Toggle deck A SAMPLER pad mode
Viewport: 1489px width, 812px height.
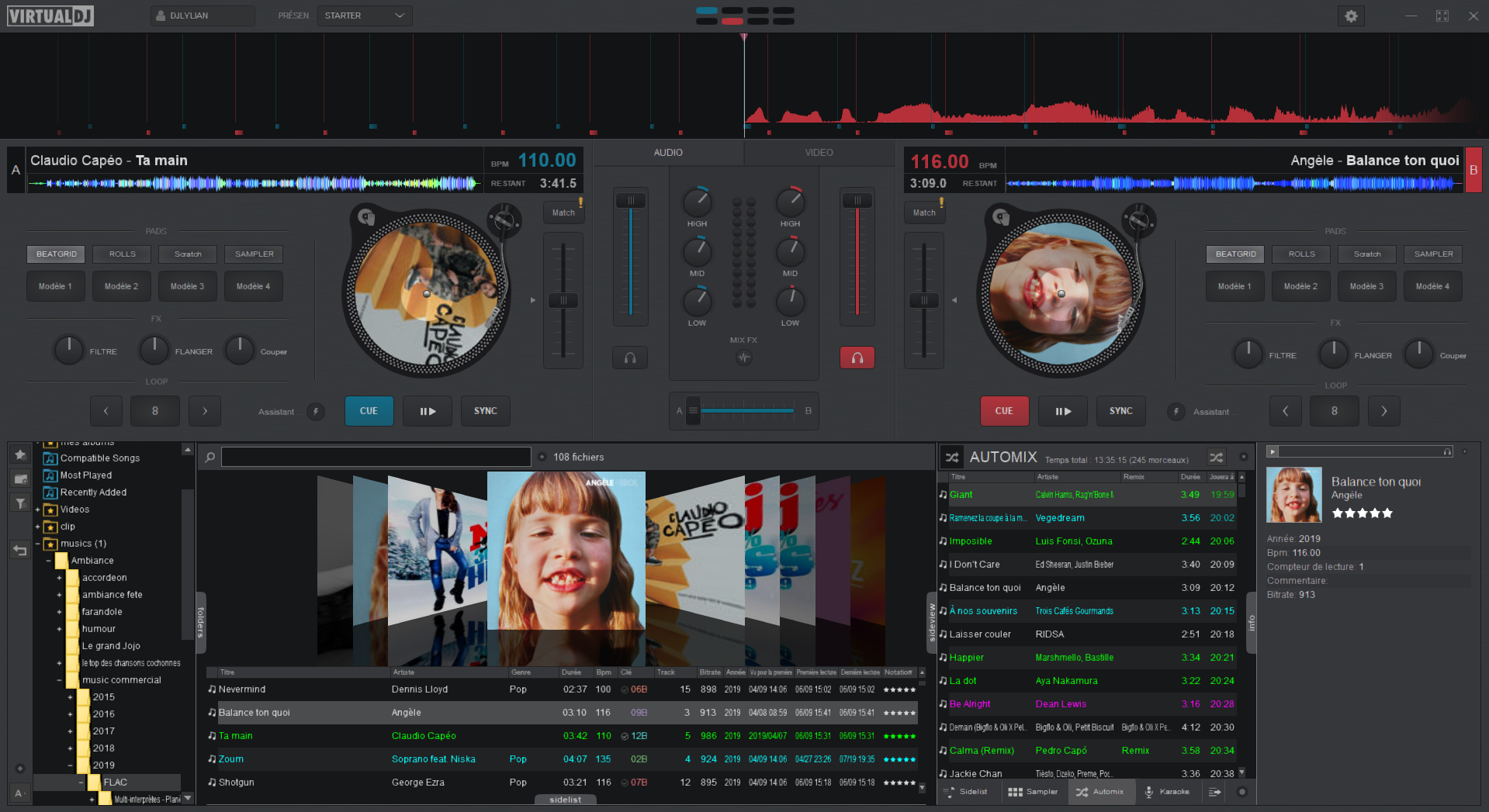255,254
